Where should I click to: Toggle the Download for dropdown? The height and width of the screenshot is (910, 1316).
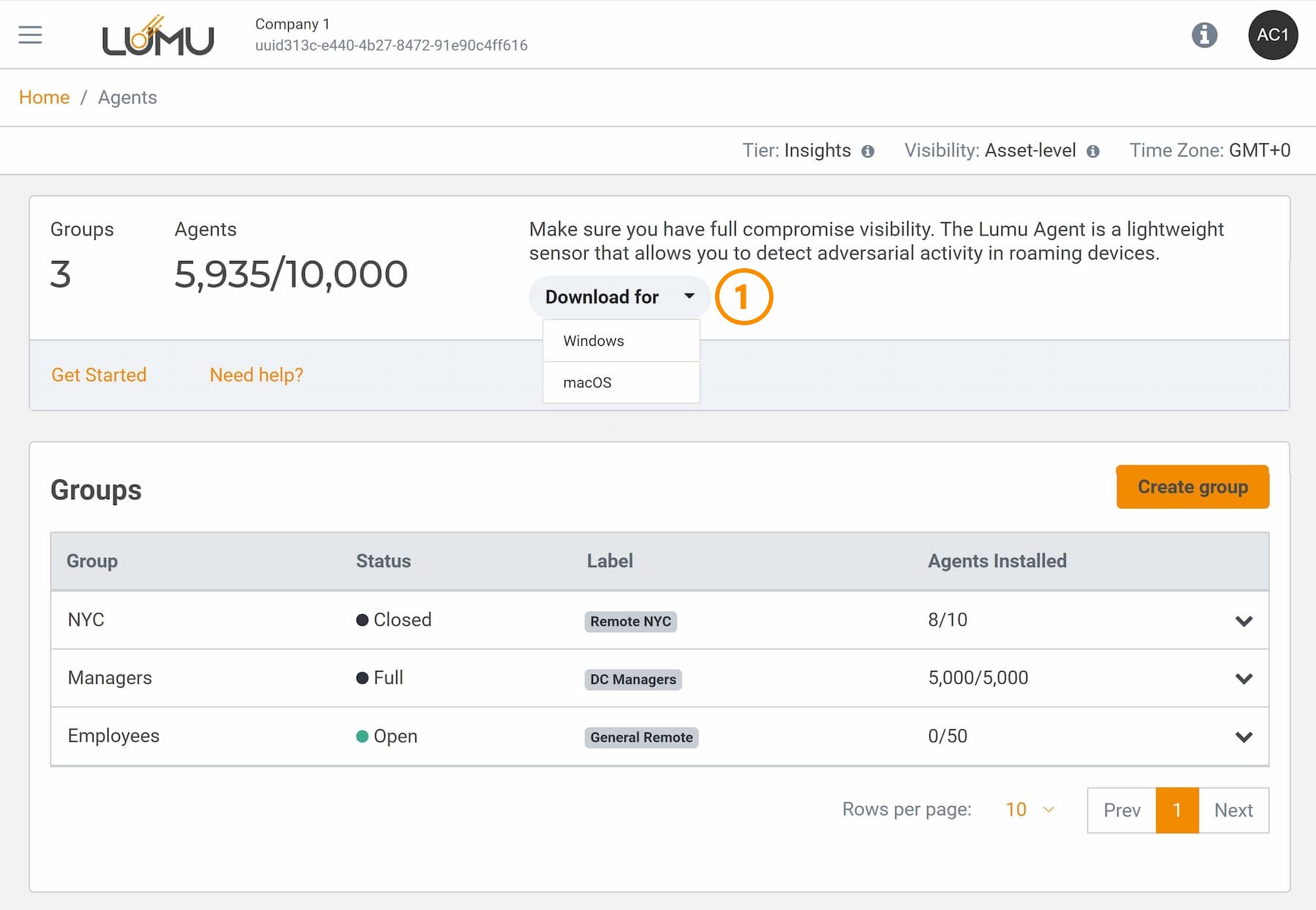(x=619, y=297)
